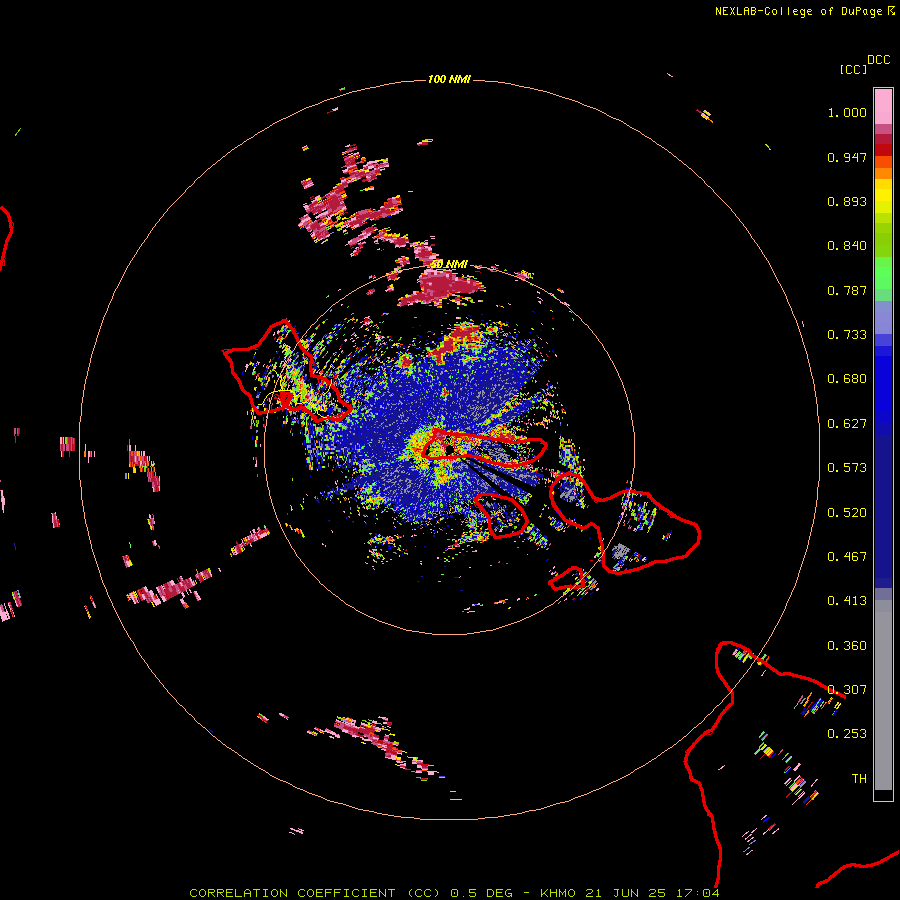Click the KHMO station identifier in caption
The height and width of the screenshot is (900, 900).
(557, 893)
